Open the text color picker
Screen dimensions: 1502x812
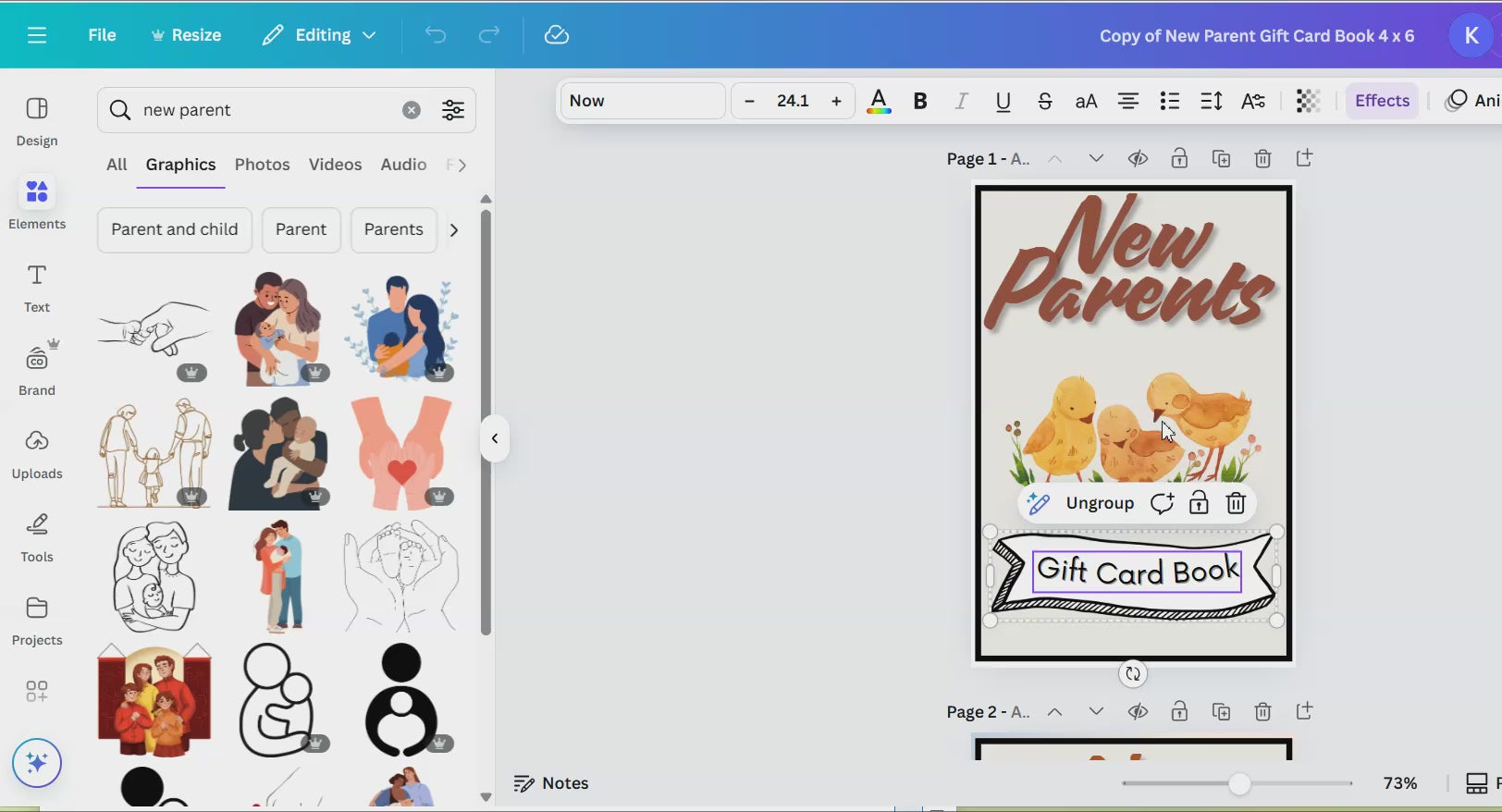tap(879, 101)
